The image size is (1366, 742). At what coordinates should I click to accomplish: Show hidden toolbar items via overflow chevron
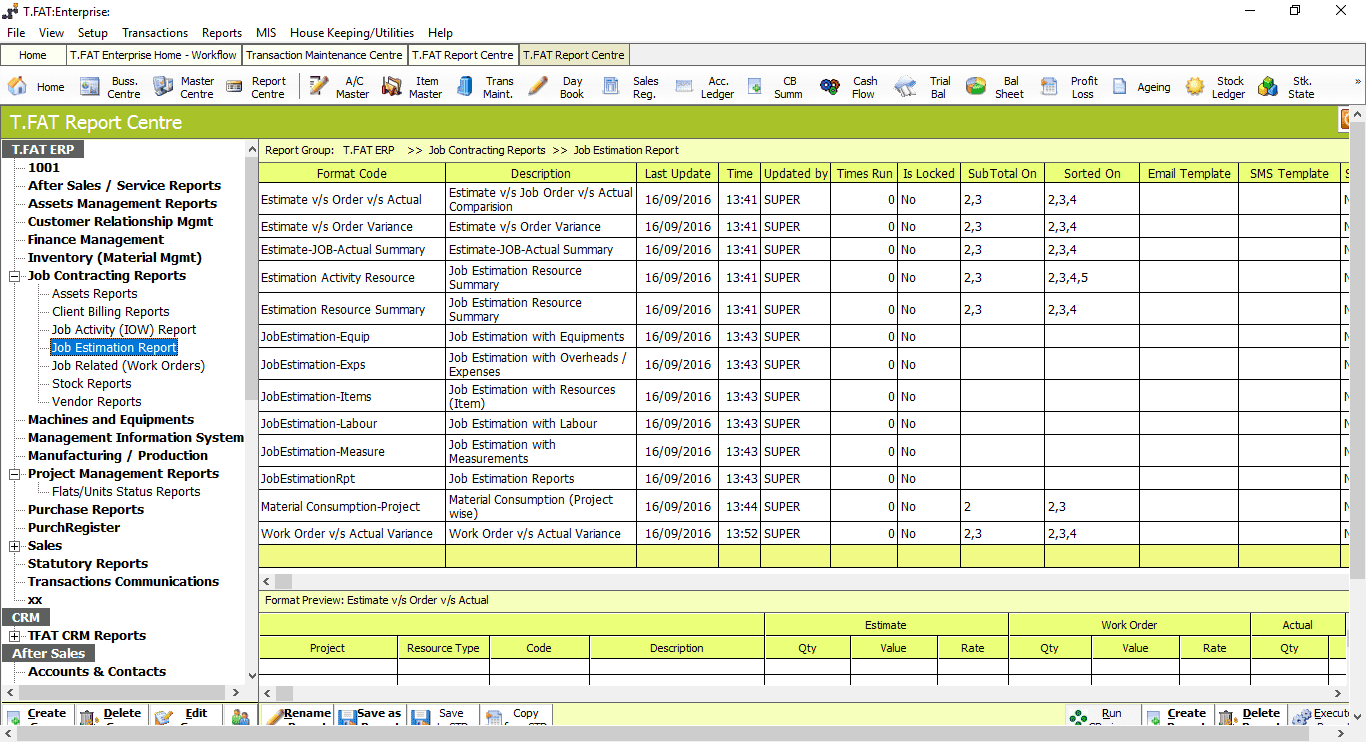tap(1357, 82)
